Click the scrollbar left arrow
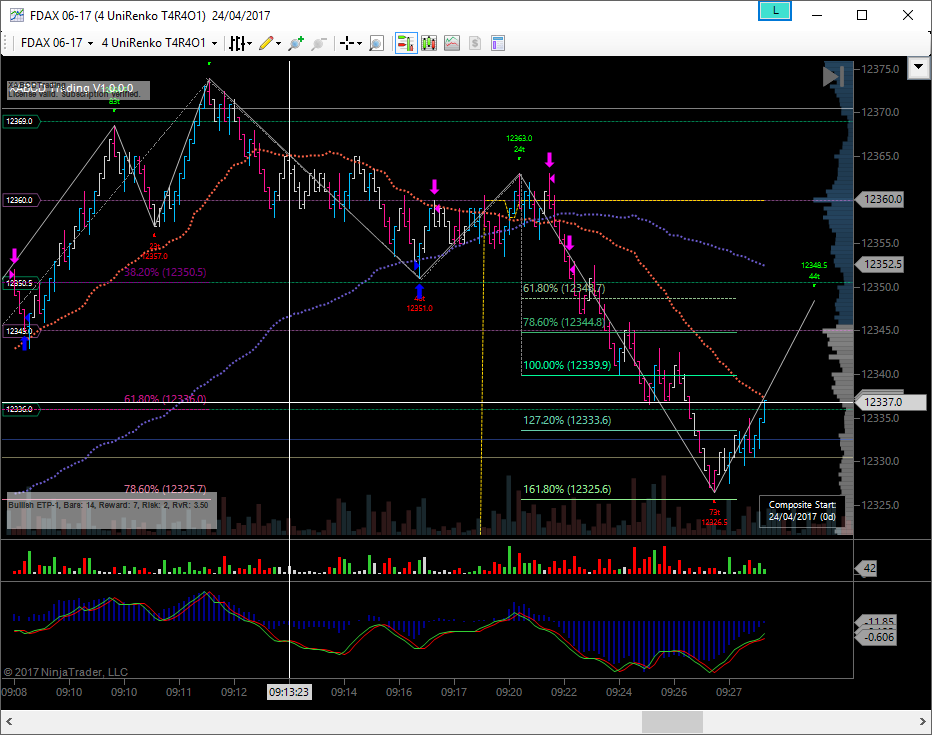The width and height of the screenshot is (932, 735). coord(9,722)
